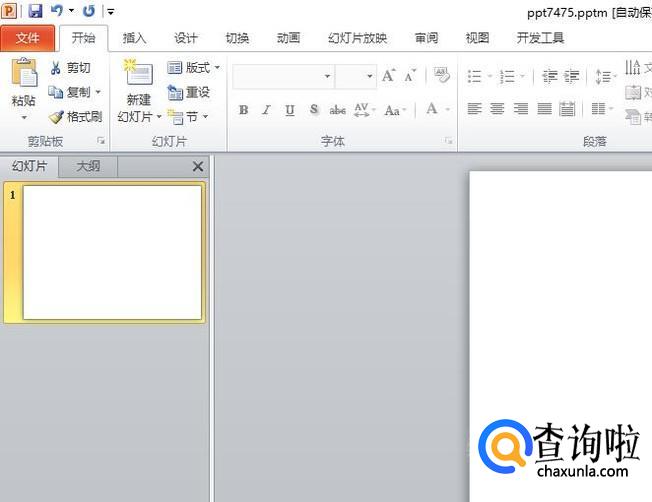Image resolution: width=652 pixels, height=502 pixels.
Task: Toggle Underline formatting
Action: [290, 109]
